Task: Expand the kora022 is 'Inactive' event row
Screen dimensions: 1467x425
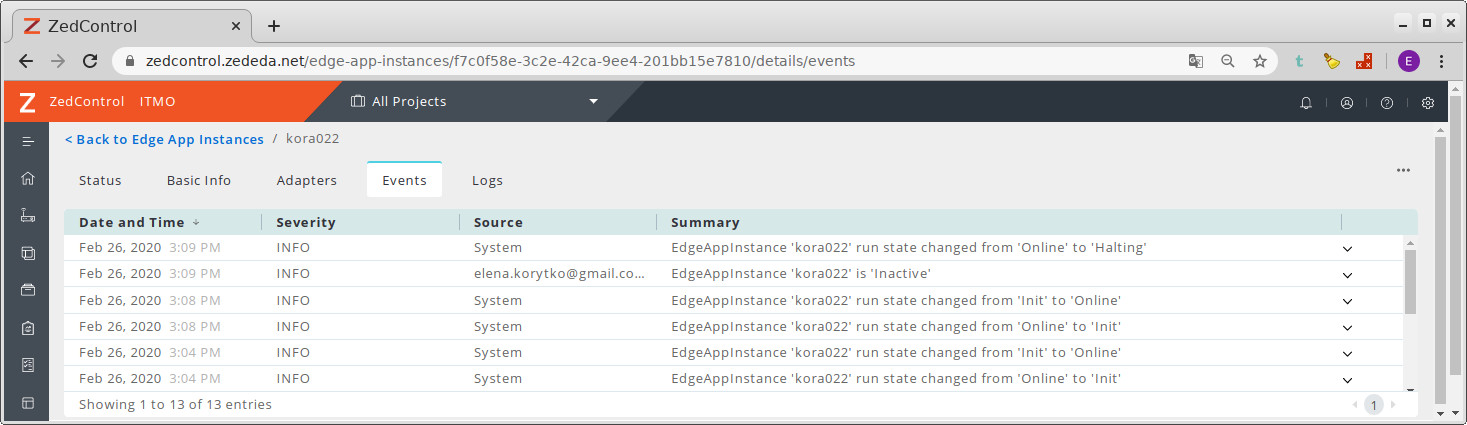Action: [1347, 275]
